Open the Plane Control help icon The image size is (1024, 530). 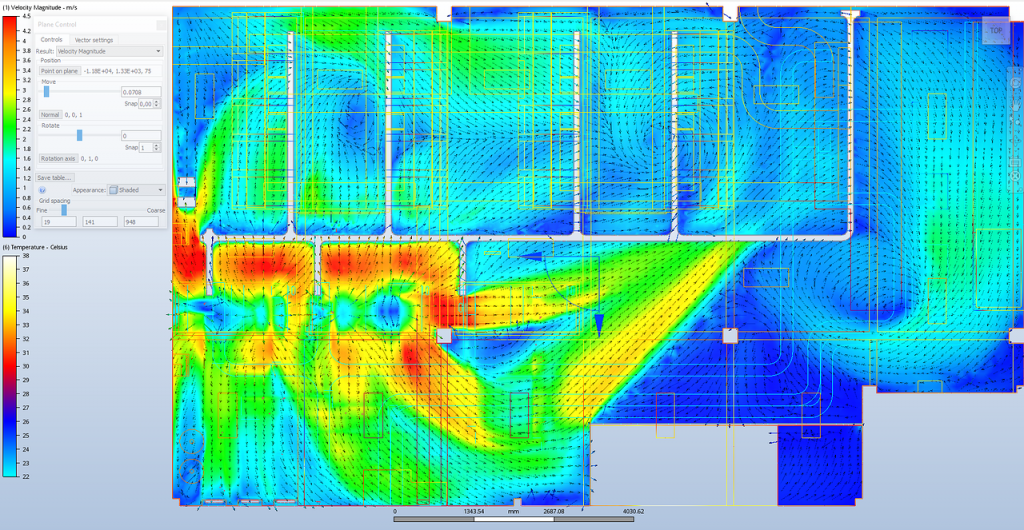pos(42,190)
